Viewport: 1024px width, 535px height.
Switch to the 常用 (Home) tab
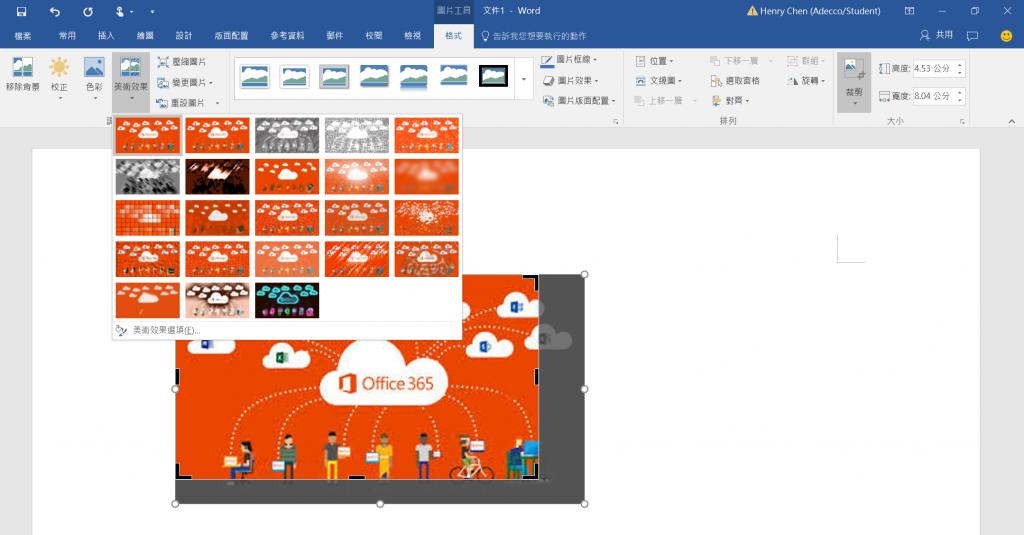coord(67,36)
